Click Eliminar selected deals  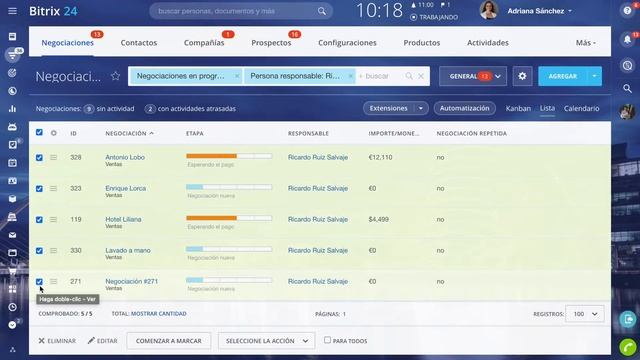click(x=57, y=341)
